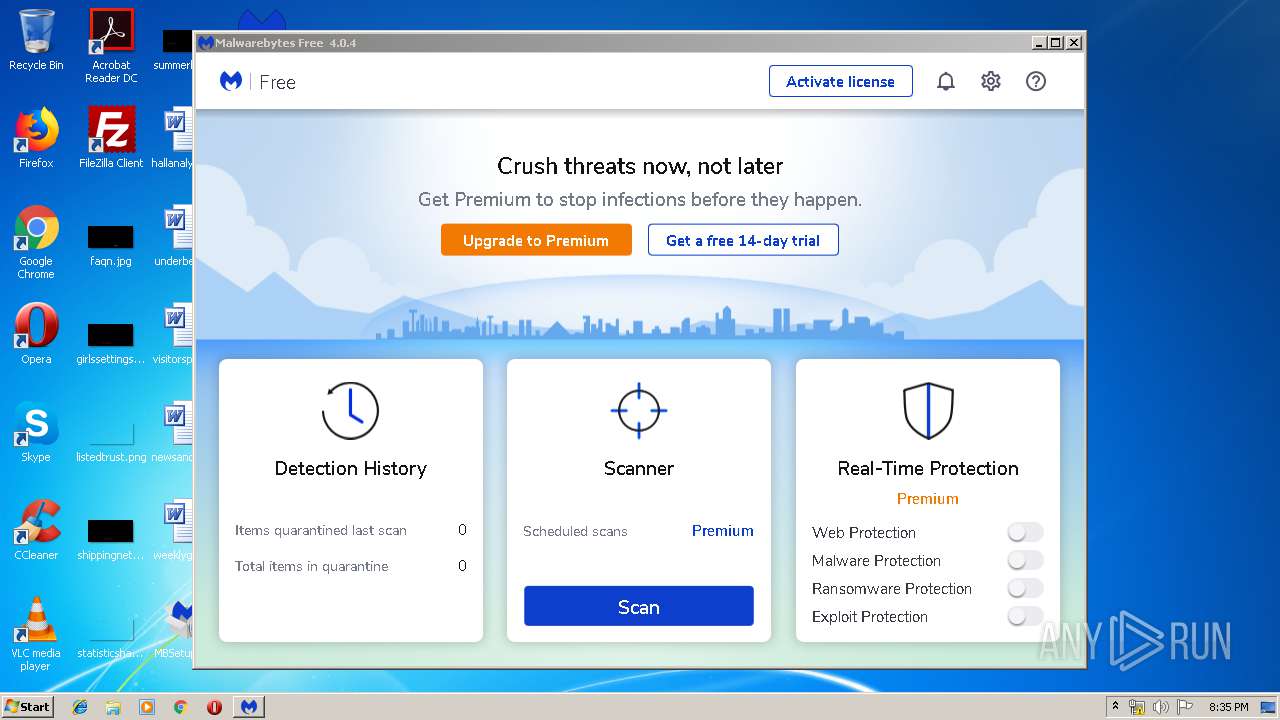1280x720 pixels.
Task: Open the help question mark icon
Action: pos(1036,82)
